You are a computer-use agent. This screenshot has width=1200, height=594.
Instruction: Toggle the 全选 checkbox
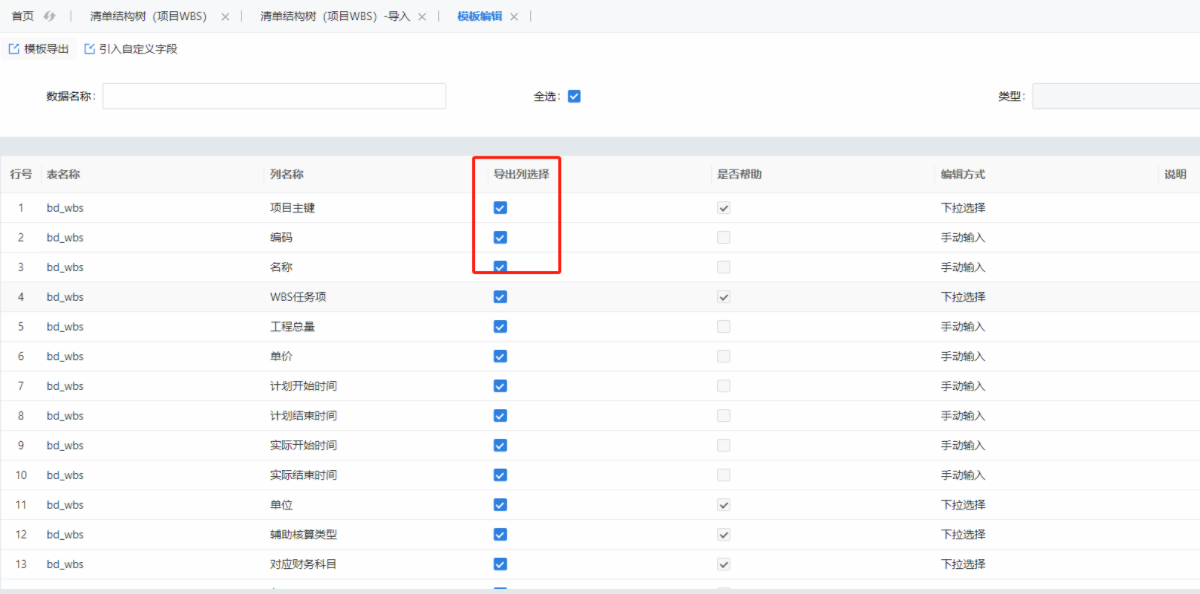click(x=574, y=96)
